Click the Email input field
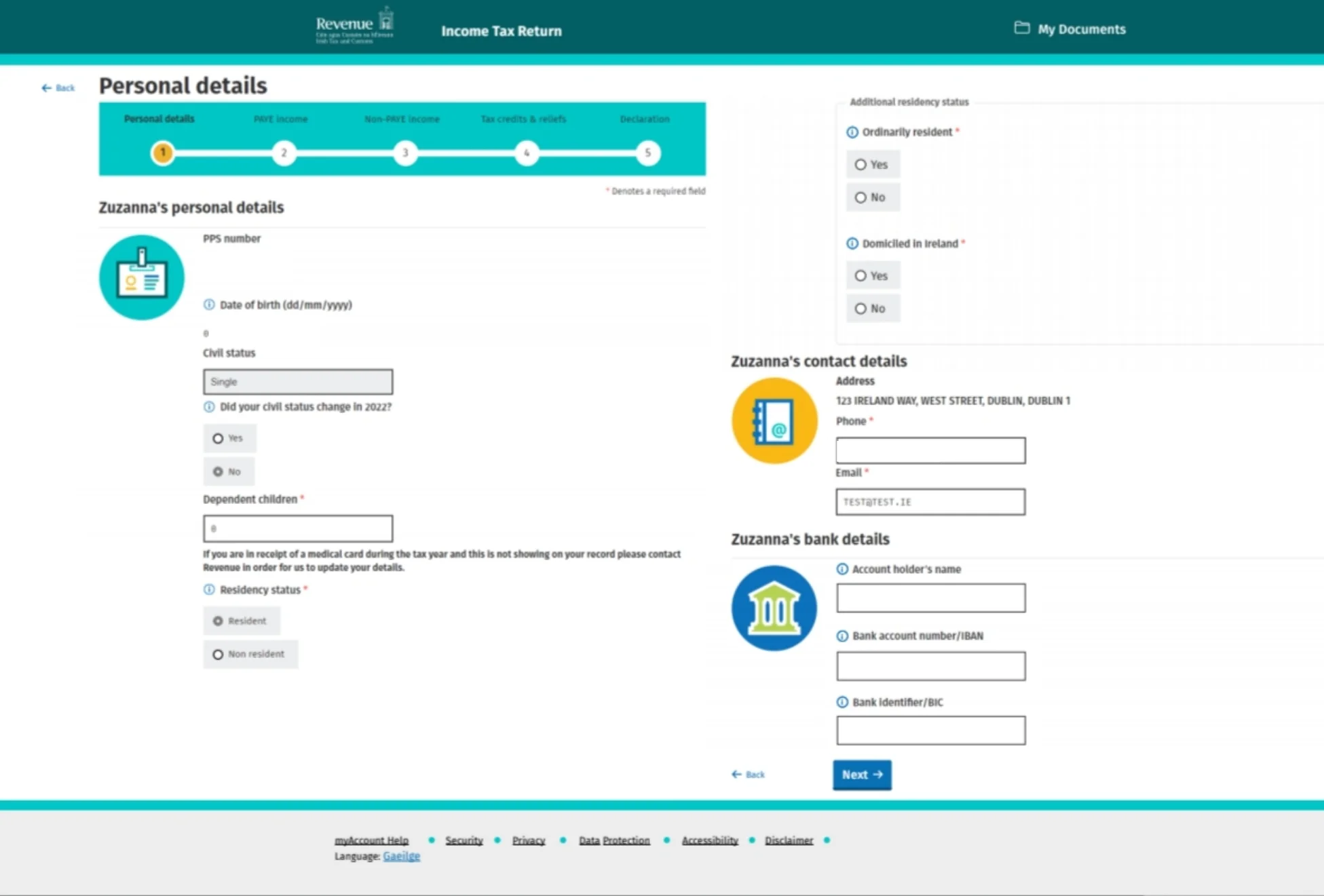The width and height of the screenshot is (1324, 896). point(930,502)
